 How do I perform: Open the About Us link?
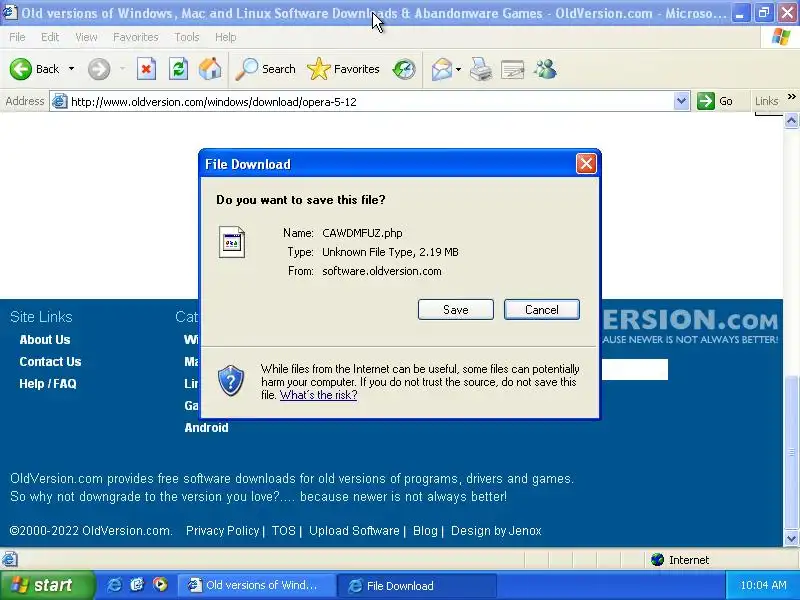(45, 340)
